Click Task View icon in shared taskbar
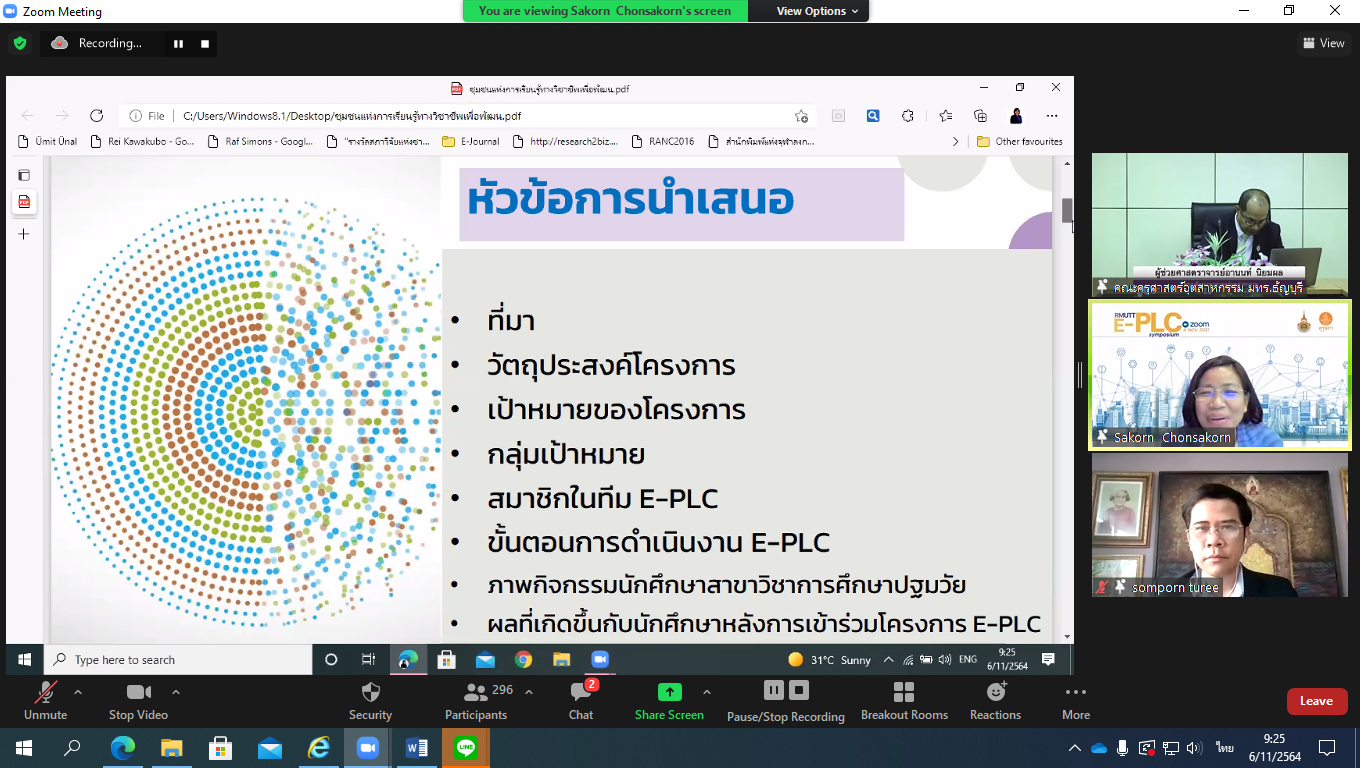The width and height of the screenshot is (1360, 768). tap(369, 660)
